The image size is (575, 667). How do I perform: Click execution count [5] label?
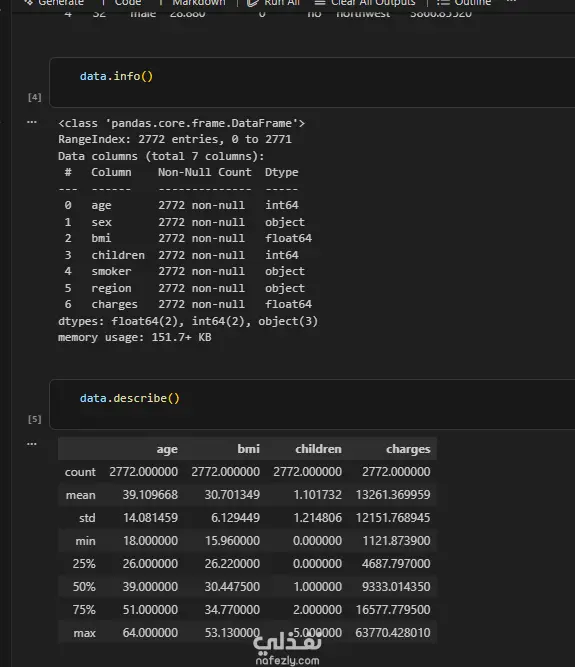pyautogui.click(x=34, y=419)
